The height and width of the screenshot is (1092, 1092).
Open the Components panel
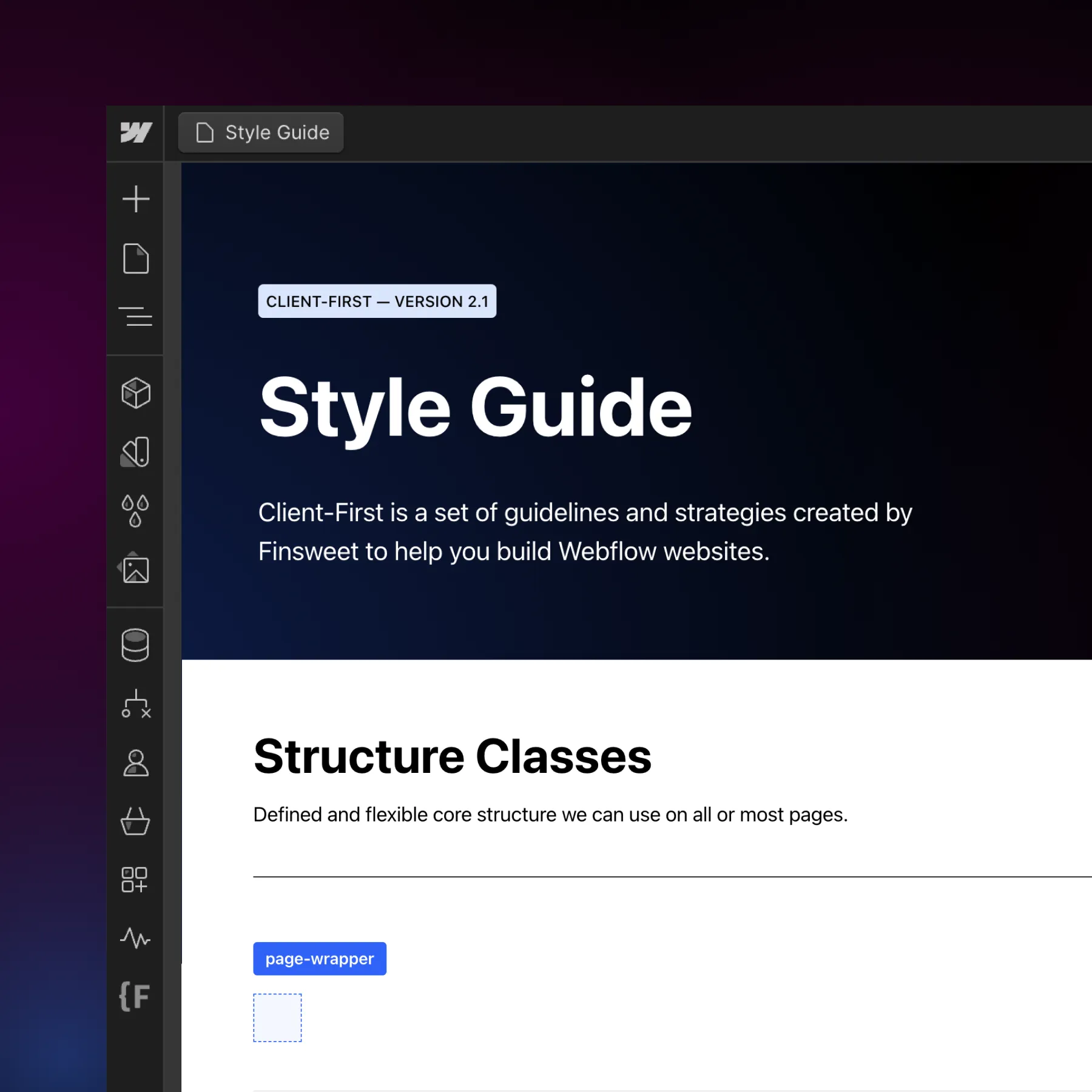136,392
